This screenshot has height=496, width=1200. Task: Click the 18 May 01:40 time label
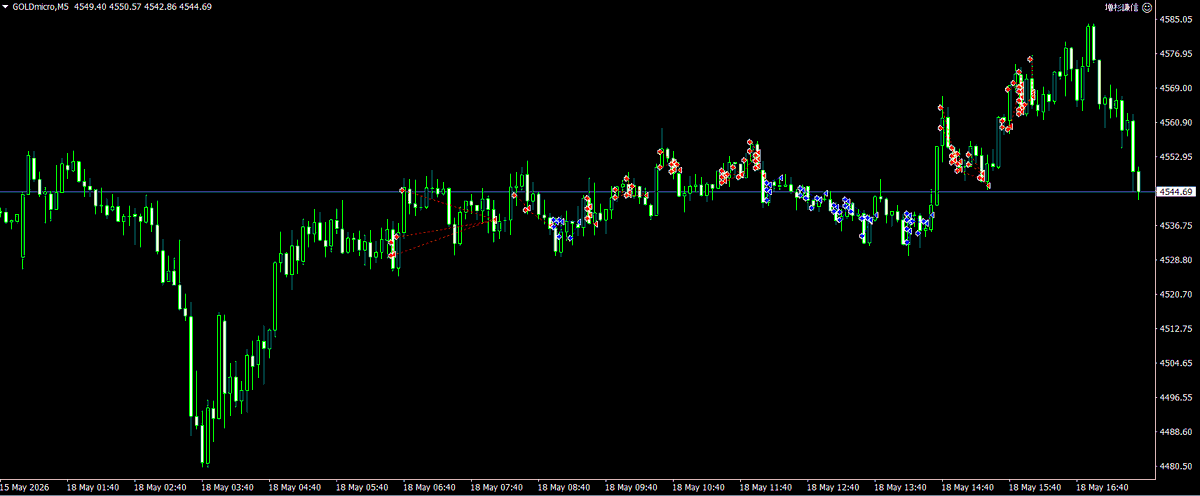click(x=94, y=487)
